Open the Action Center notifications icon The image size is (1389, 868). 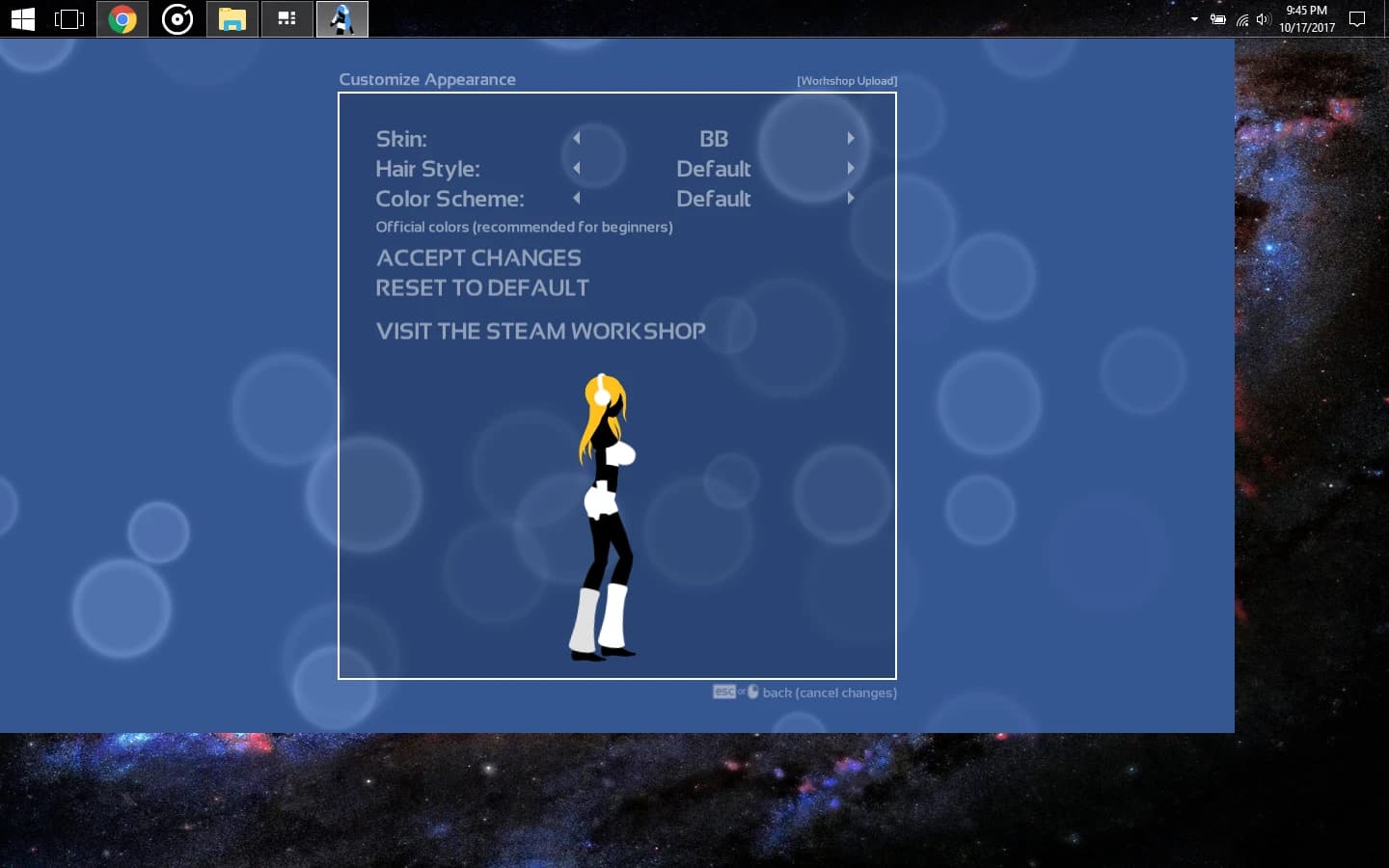coord(1357,19)
